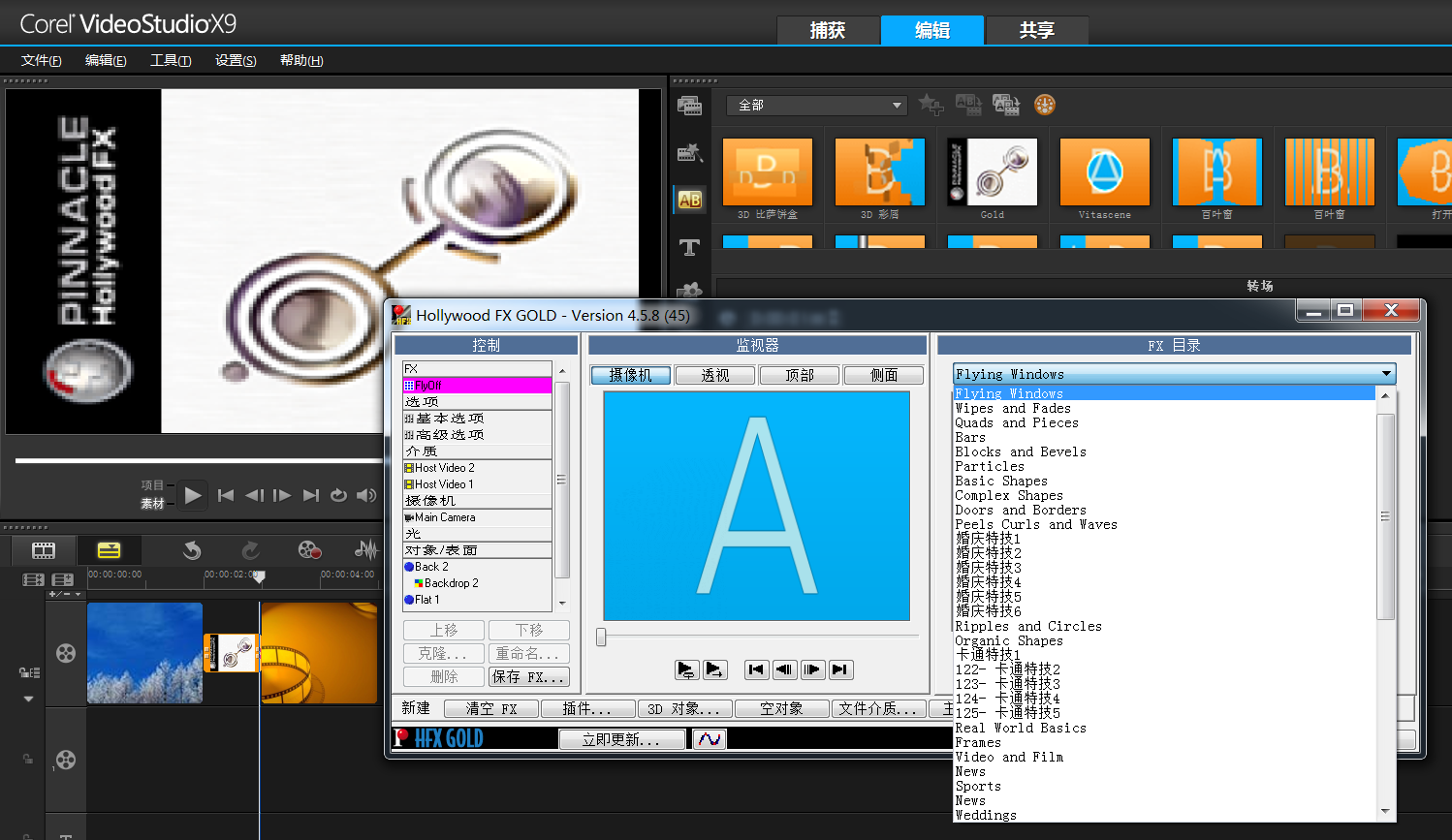Jump to start in VideoStudio preview
1452x840 pixels.
226,495
